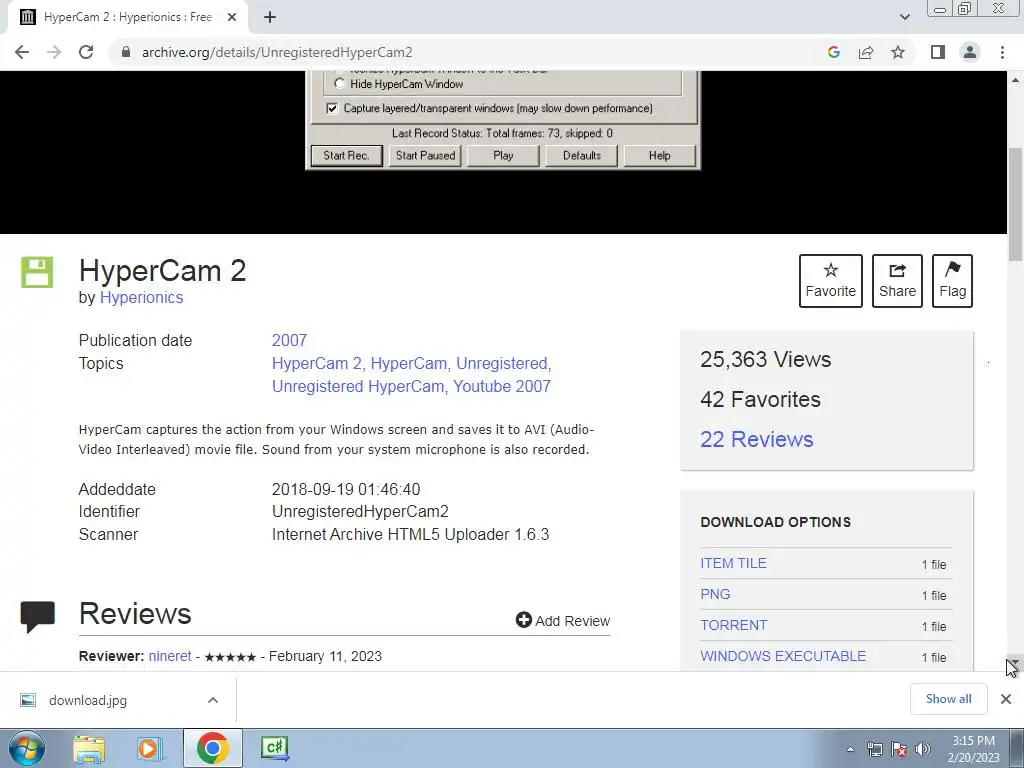
Task: Share the HyperCam 2 item
Action: (897, 281)
